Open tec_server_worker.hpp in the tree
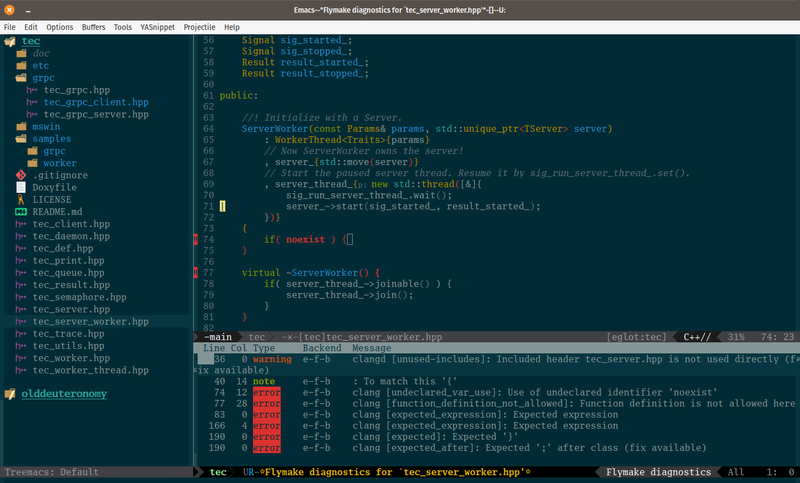The width and height of the screenshot is (800, 483). point(90,321)
